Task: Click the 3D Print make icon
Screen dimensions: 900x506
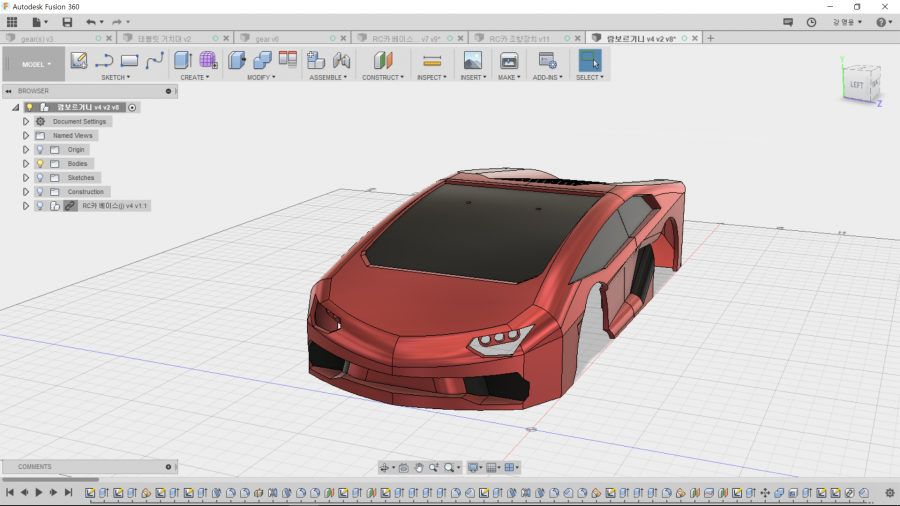Action: (x=509, y=60)
